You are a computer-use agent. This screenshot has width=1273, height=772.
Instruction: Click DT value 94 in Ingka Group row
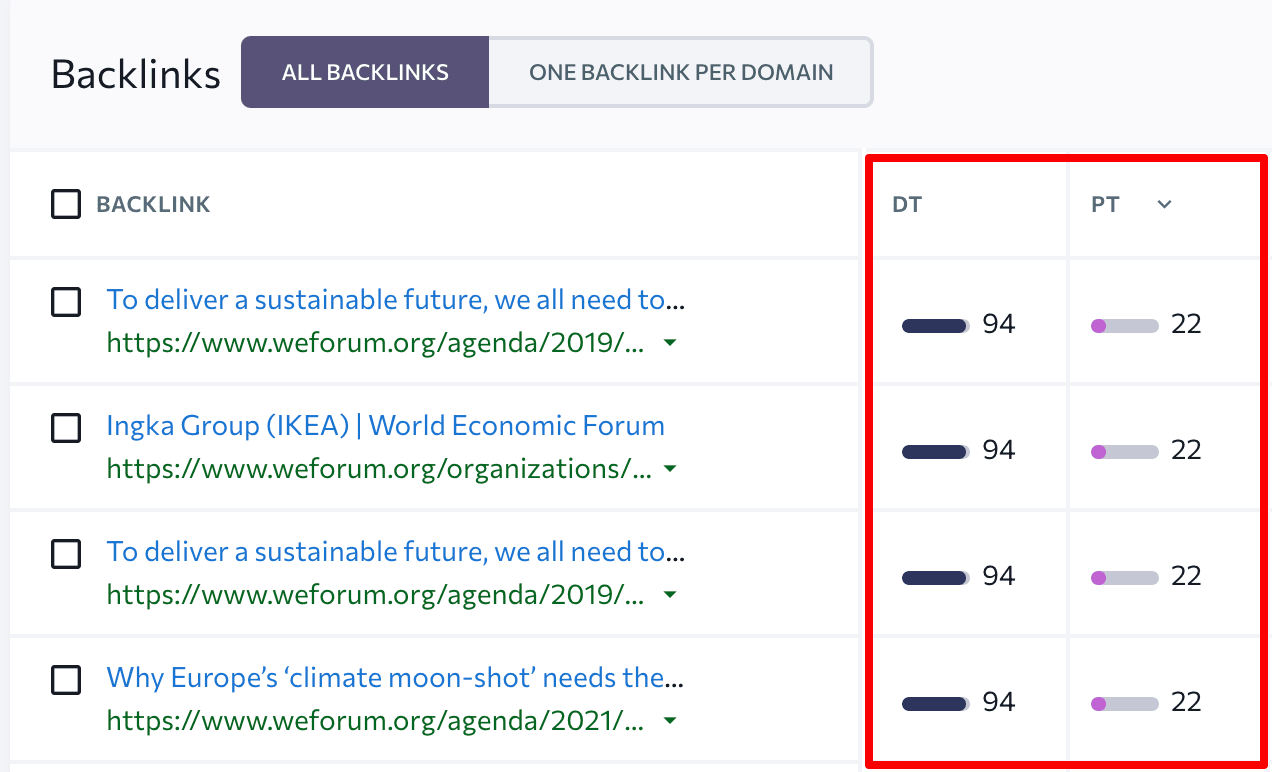tap(999, 451)
